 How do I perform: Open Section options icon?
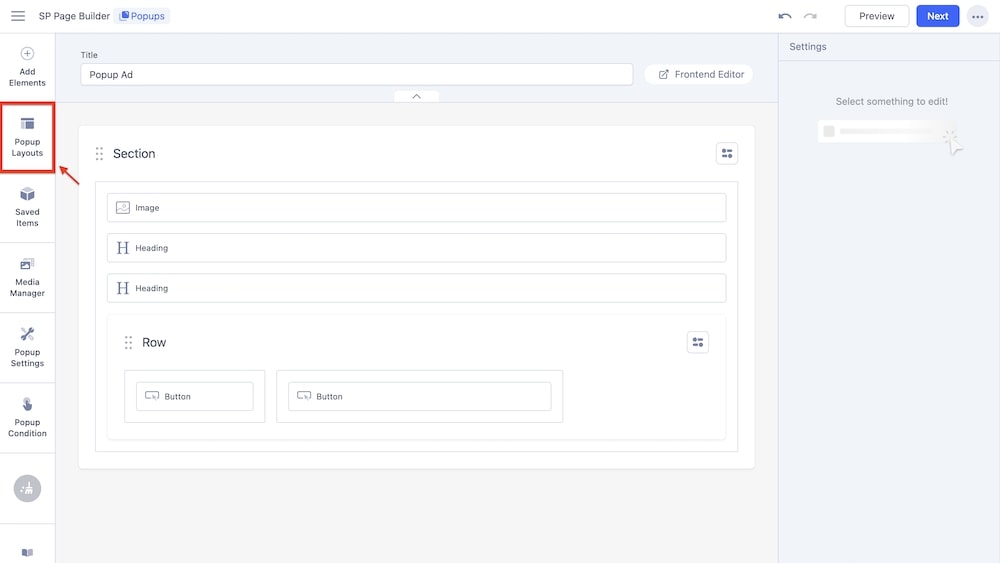tap(727, 153)
